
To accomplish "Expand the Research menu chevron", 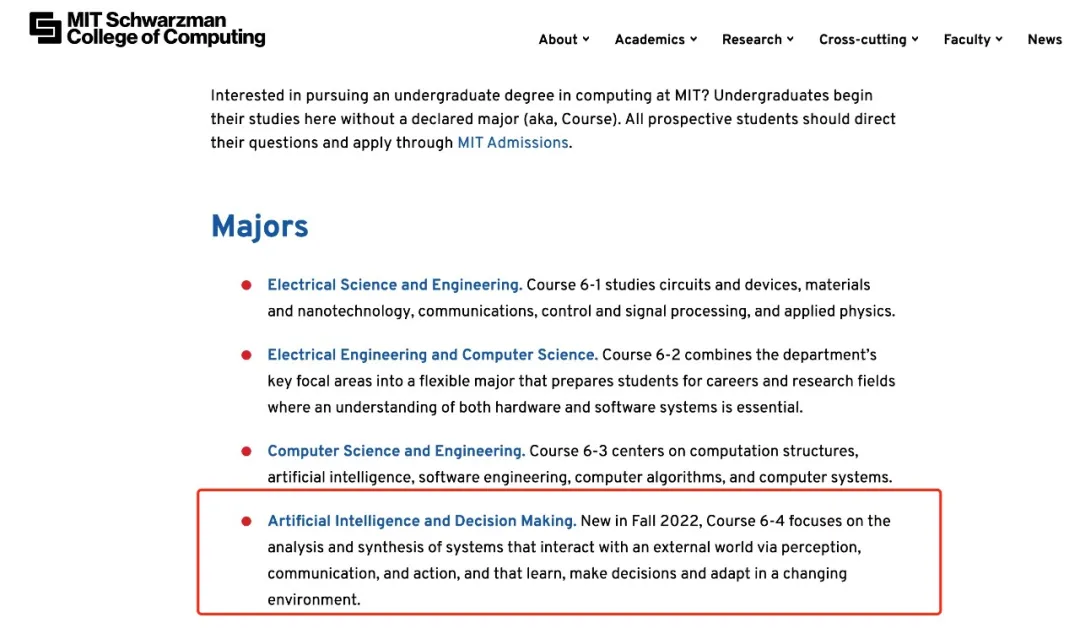I will tap(790, 39).
